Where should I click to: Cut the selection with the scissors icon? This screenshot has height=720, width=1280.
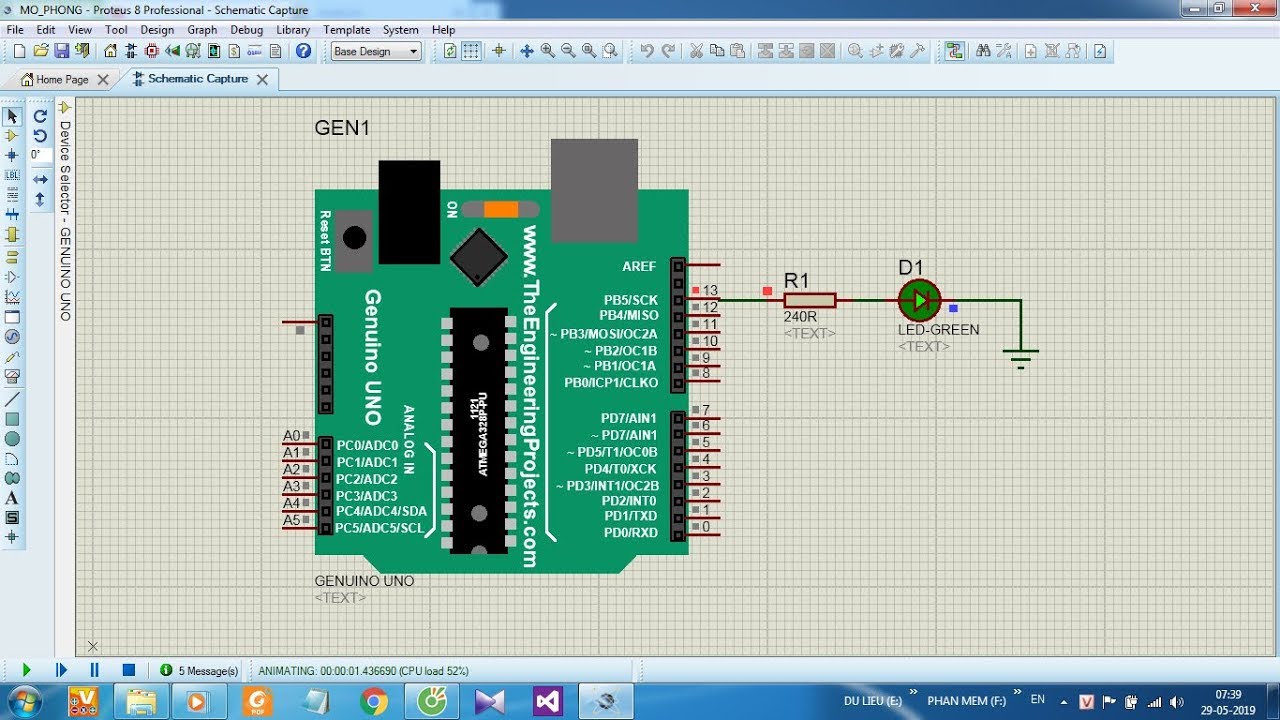(x=697, y=51)
